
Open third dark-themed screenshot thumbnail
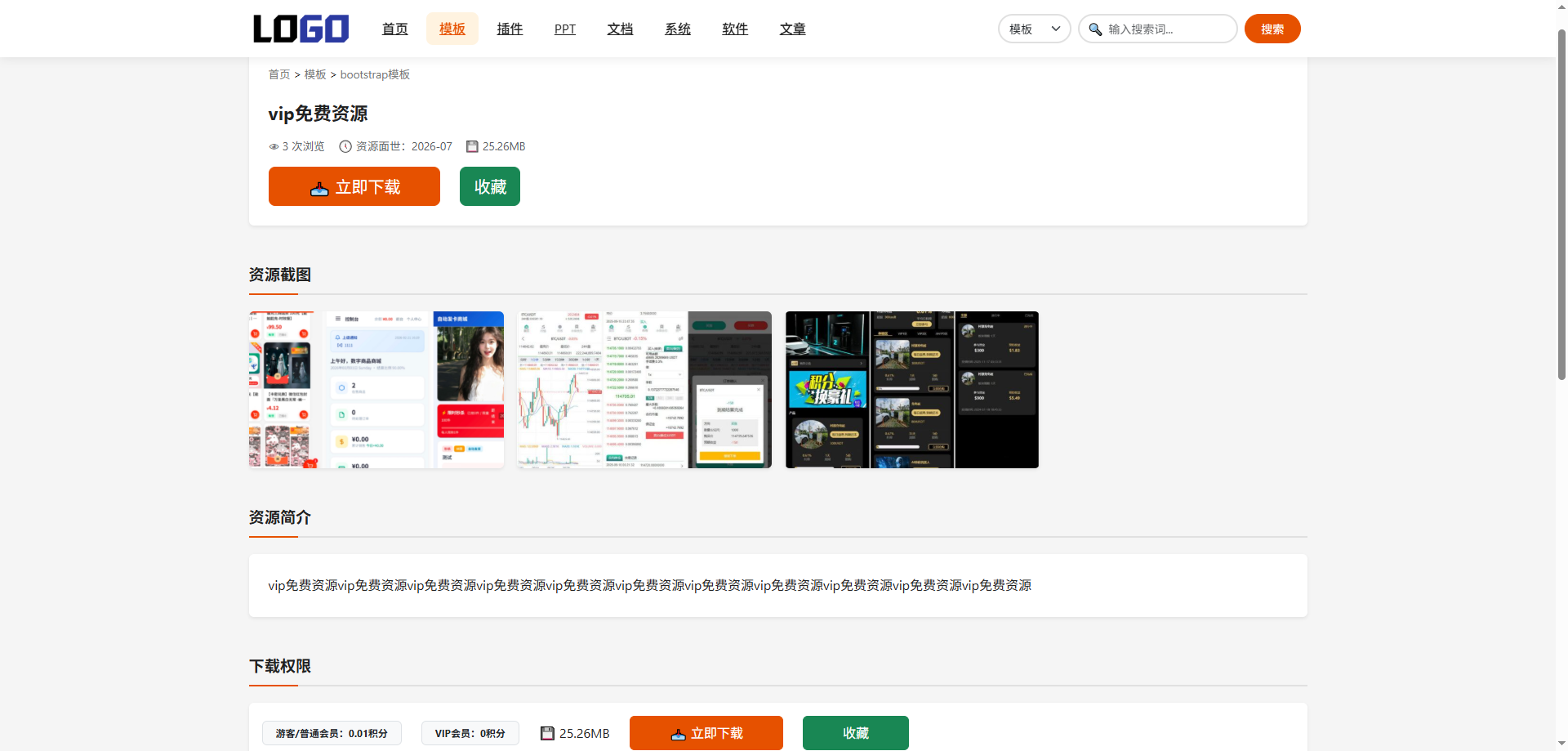(912, 390)
